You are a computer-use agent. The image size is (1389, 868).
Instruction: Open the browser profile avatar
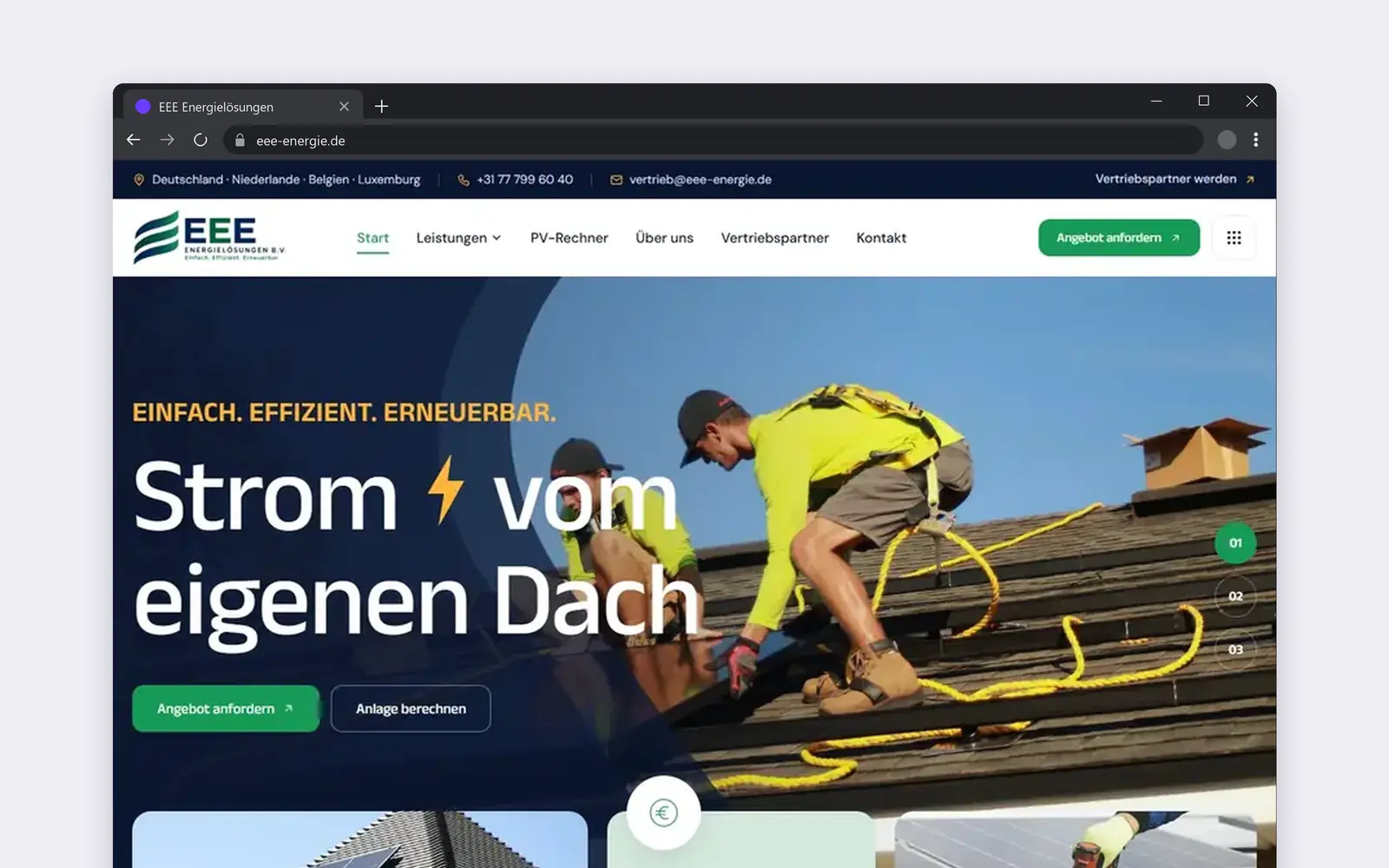1227,140
